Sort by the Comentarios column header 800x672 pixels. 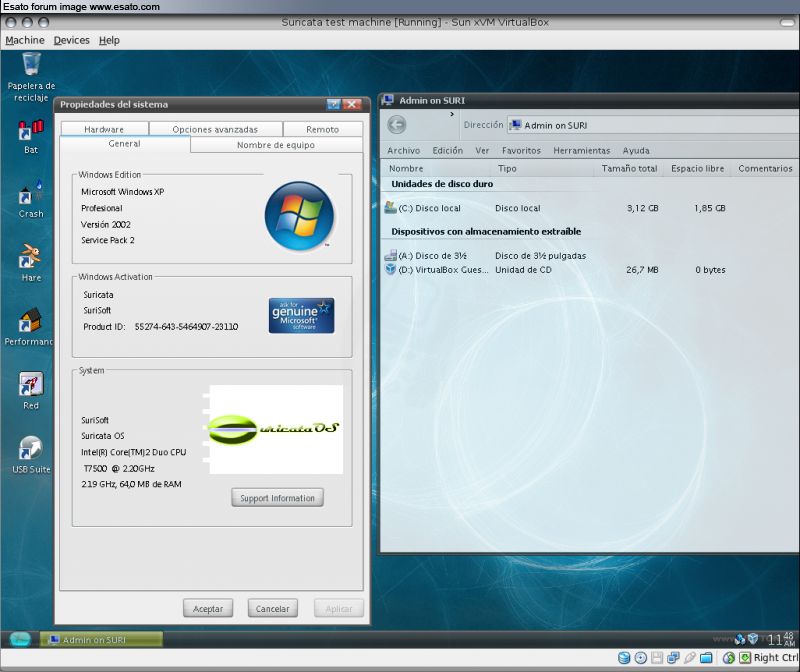click(x=765, y=168)
